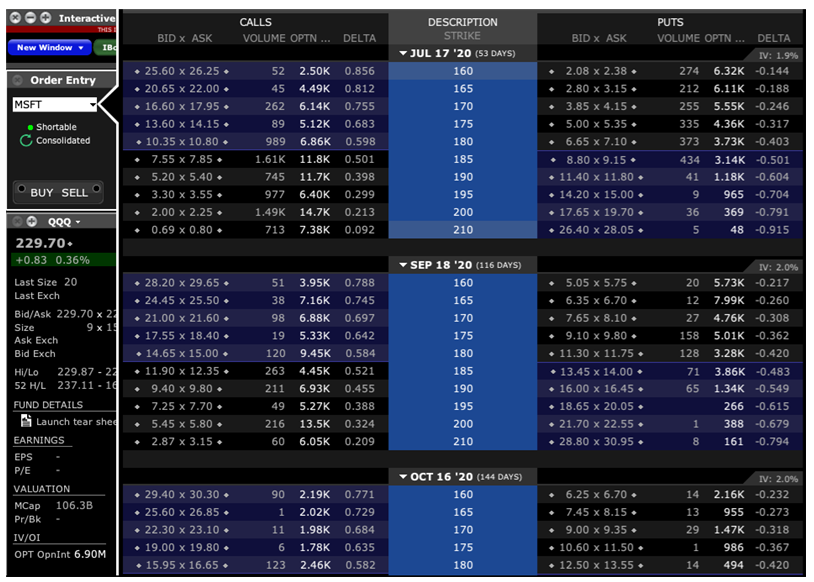The width and height of the screenshot is (814, 582).
Task: Click the Order Entry panel close icon
Action: click(19, 80)
